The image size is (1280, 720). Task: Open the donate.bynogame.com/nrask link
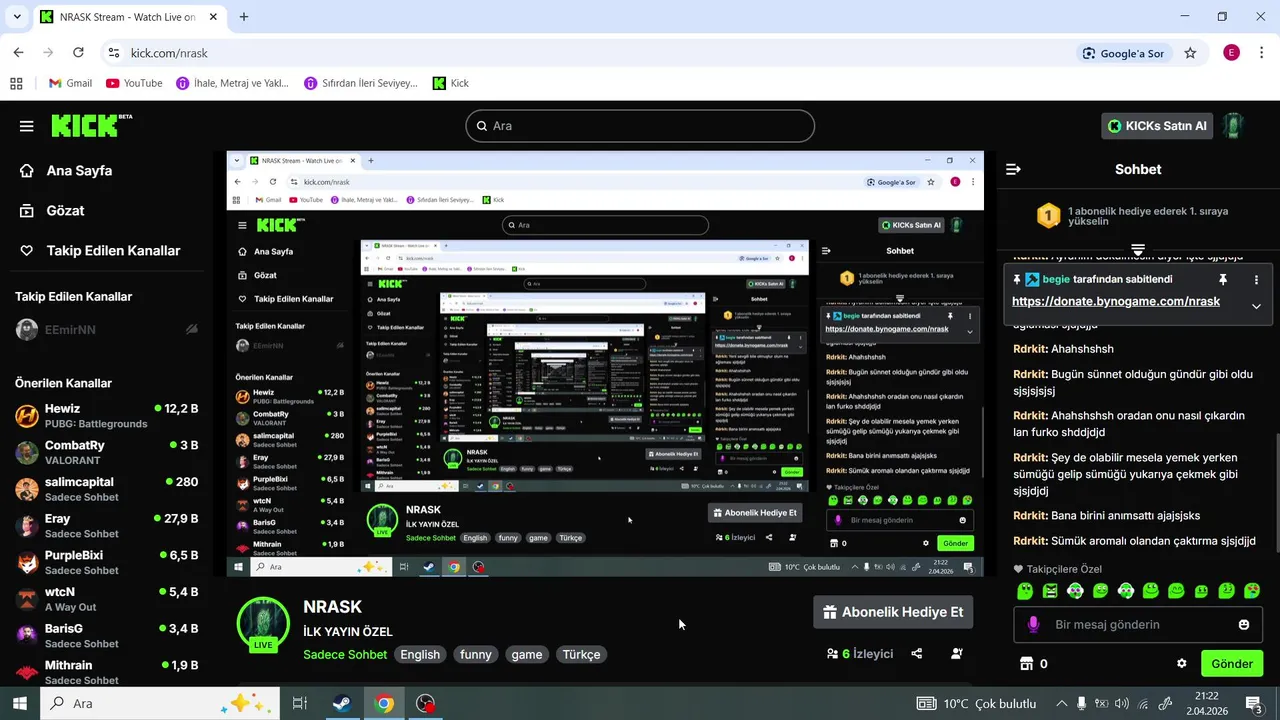(x=1116, y=301)
